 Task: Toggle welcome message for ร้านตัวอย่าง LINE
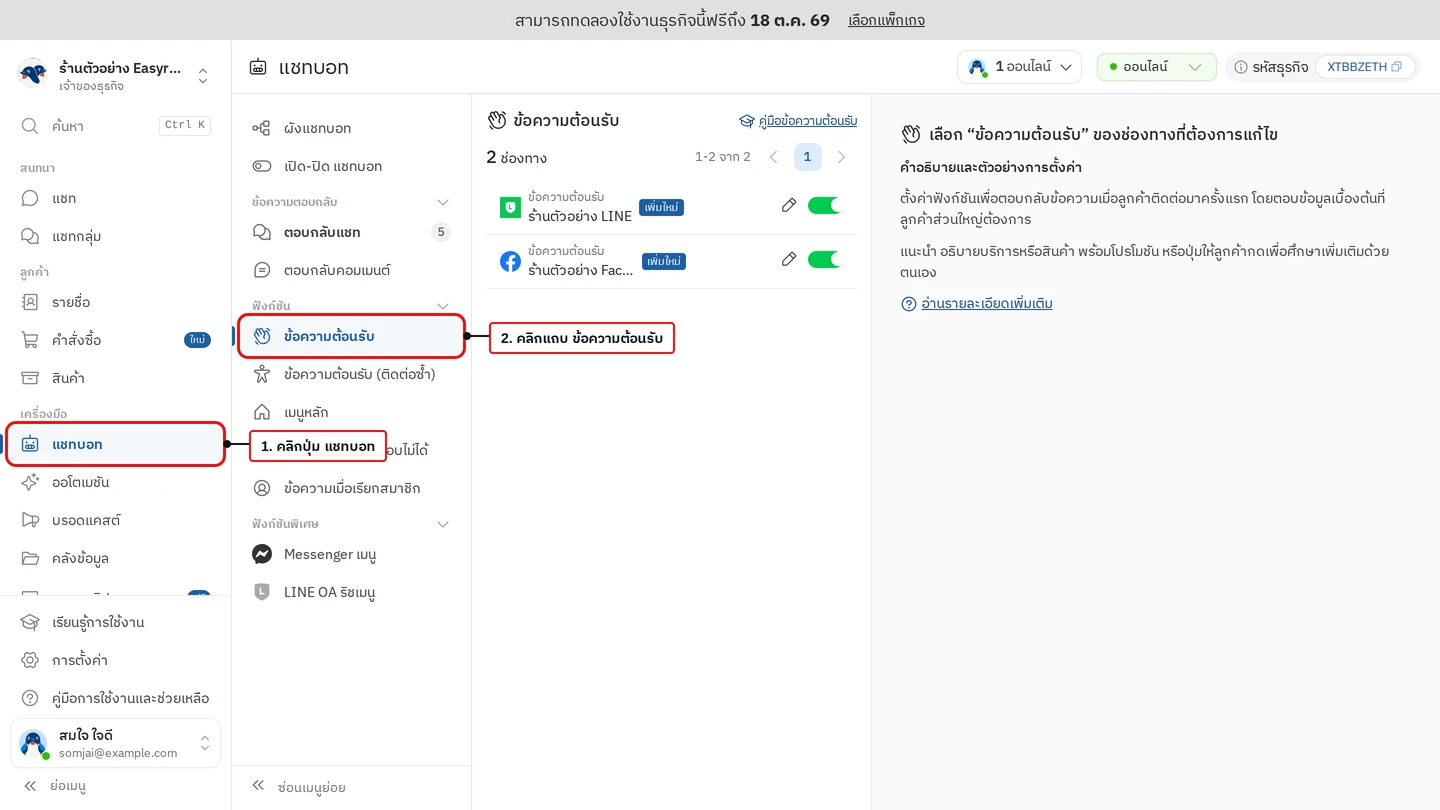pyautogui.click(x=826, y=205)
